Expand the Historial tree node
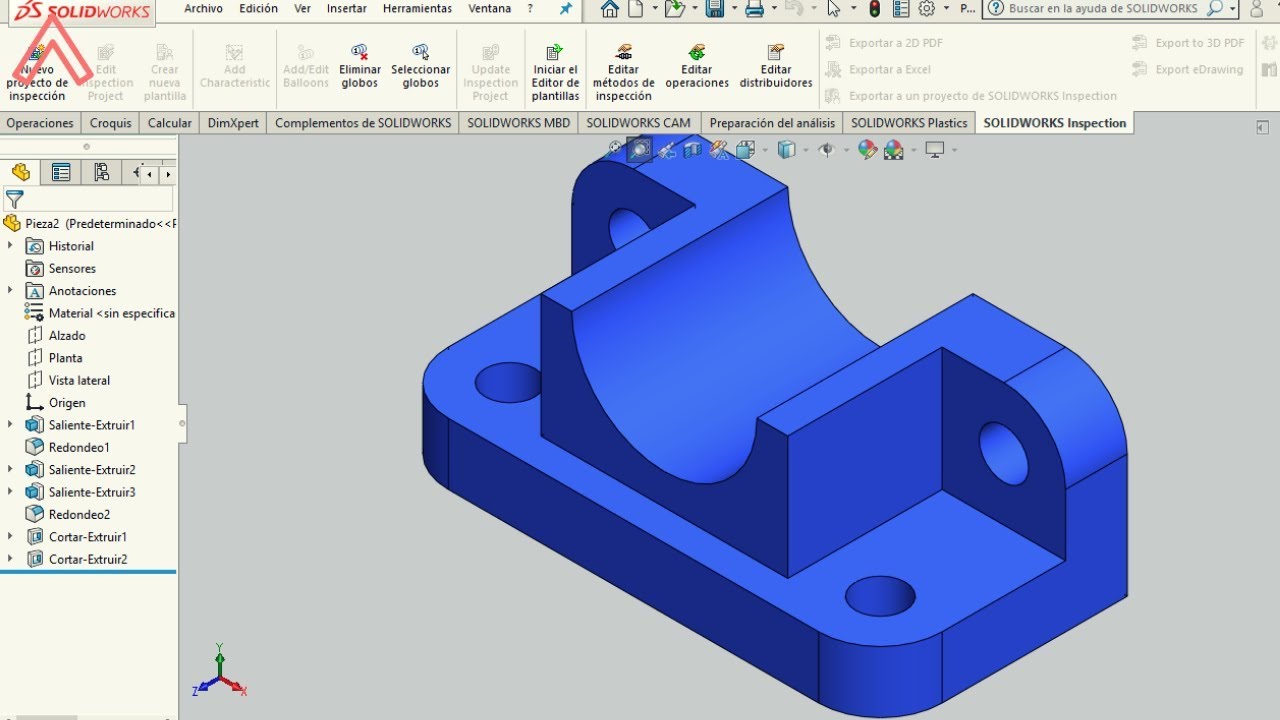The width and height of the screenshot is (1280, 720). (x=11, y=246)
